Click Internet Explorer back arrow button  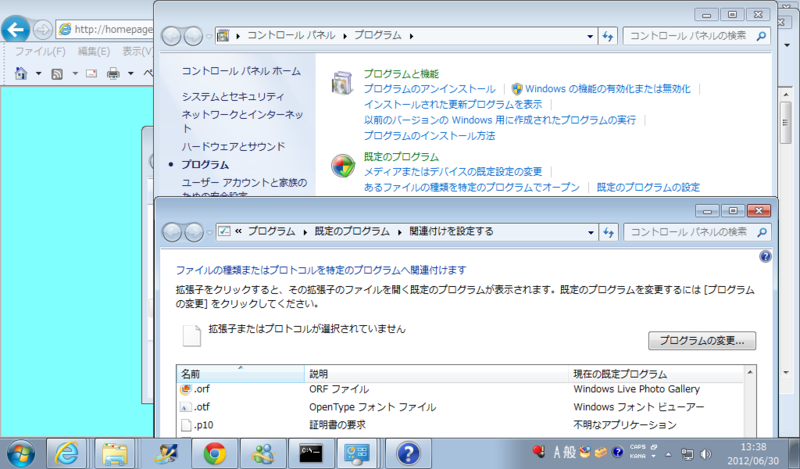click(x=15, y=30)
